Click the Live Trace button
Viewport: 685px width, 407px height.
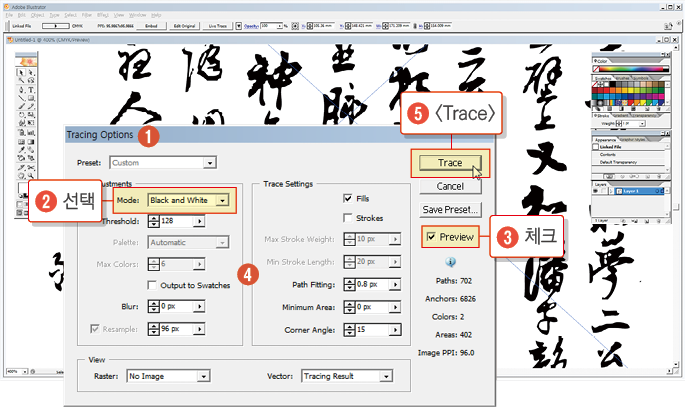(x=218, y=26)
